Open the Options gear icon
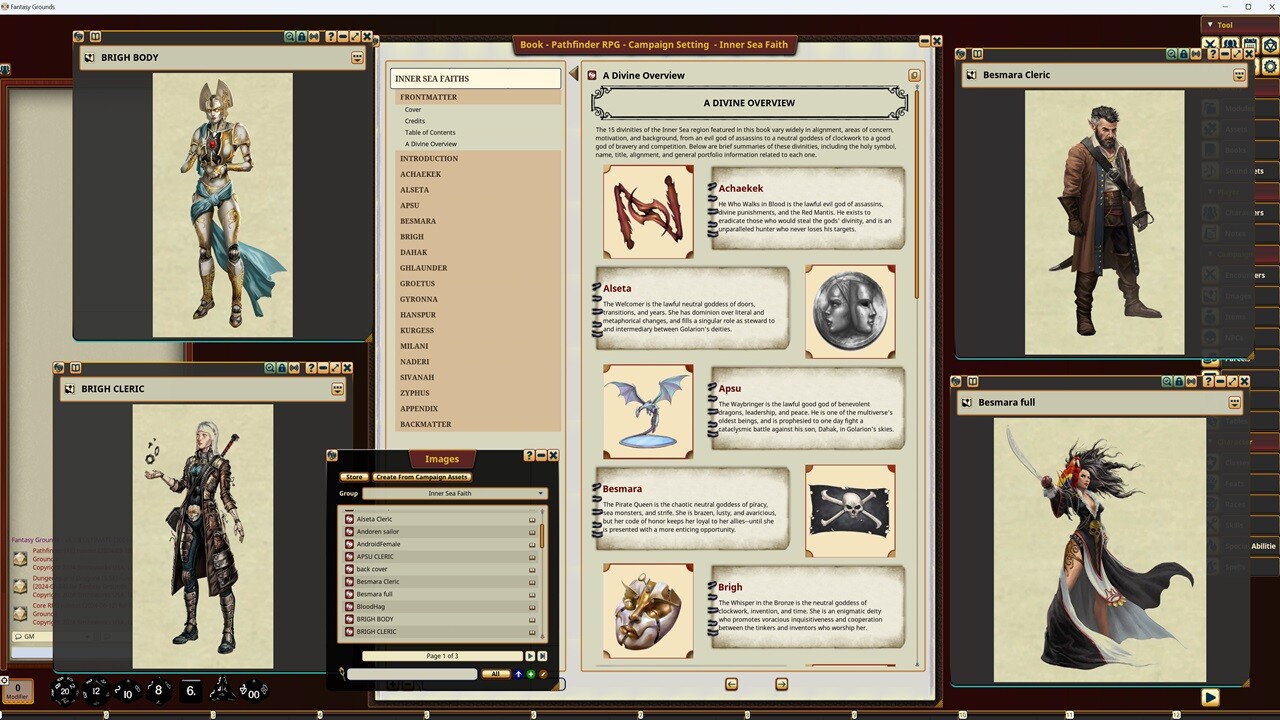1280x720 pixels. coord(1269,65)
